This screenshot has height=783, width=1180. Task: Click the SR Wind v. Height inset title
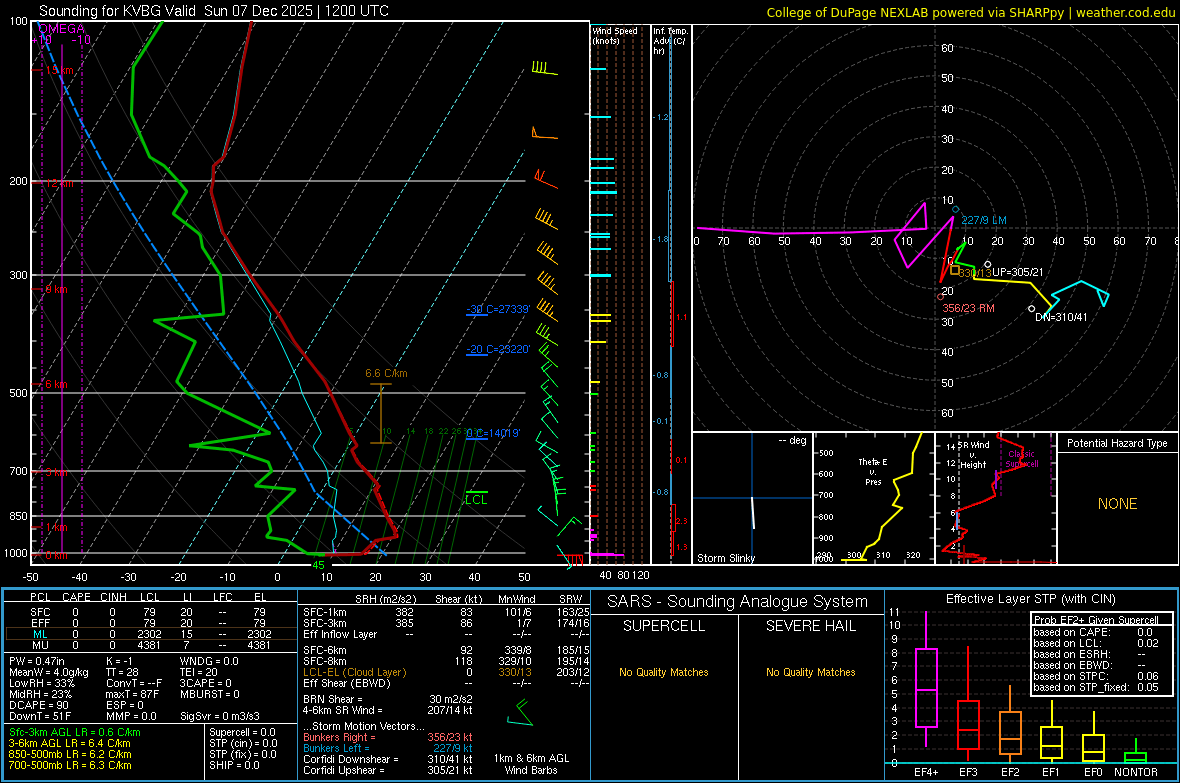pyautogui.click(x=973, y=455)
